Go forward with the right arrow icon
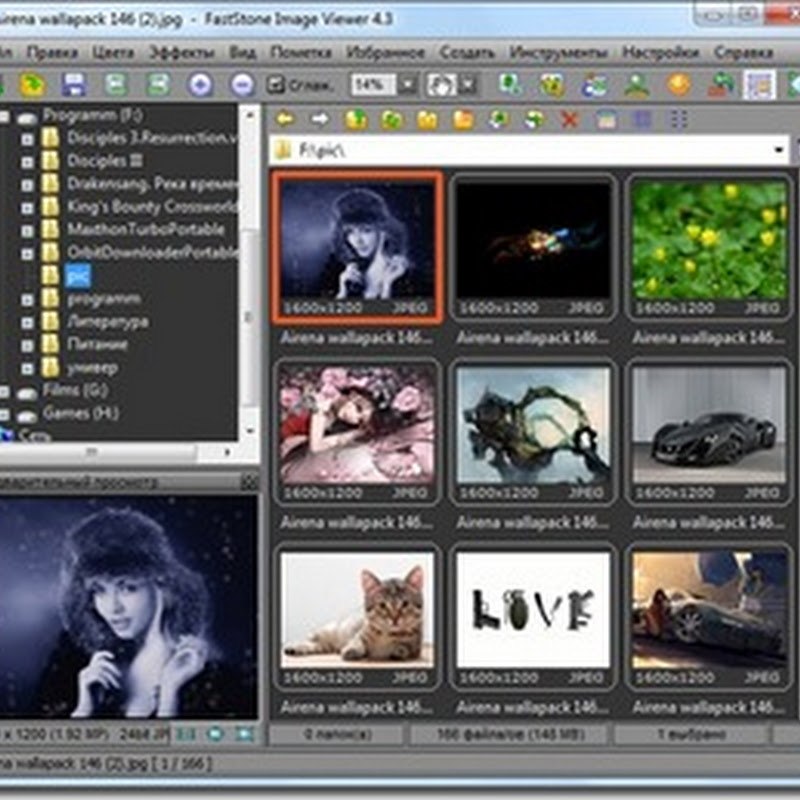 pos(320,119)
